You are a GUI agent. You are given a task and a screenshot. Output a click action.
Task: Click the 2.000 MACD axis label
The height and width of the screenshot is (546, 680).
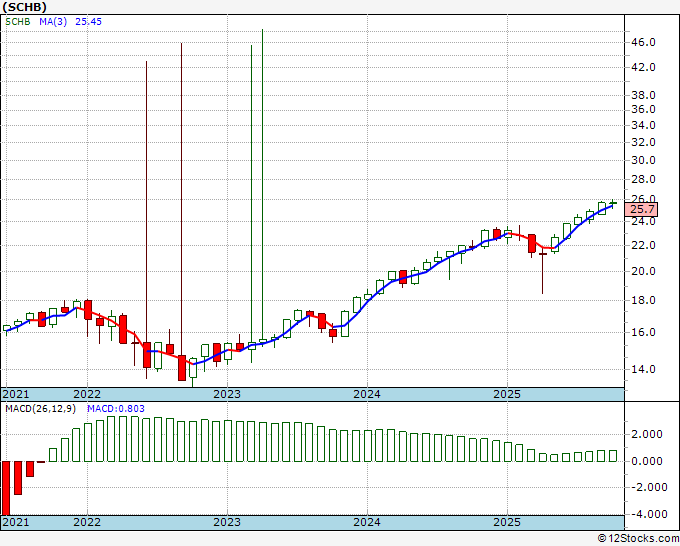[647, 435]
